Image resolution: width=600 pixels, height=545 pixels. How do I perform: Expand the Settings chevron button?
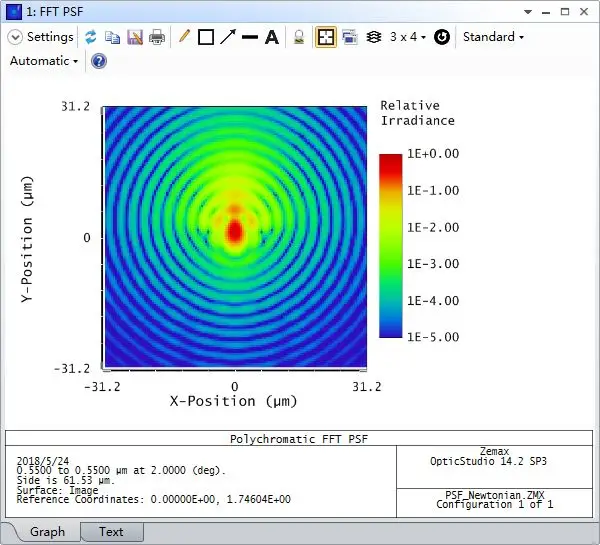15,37
